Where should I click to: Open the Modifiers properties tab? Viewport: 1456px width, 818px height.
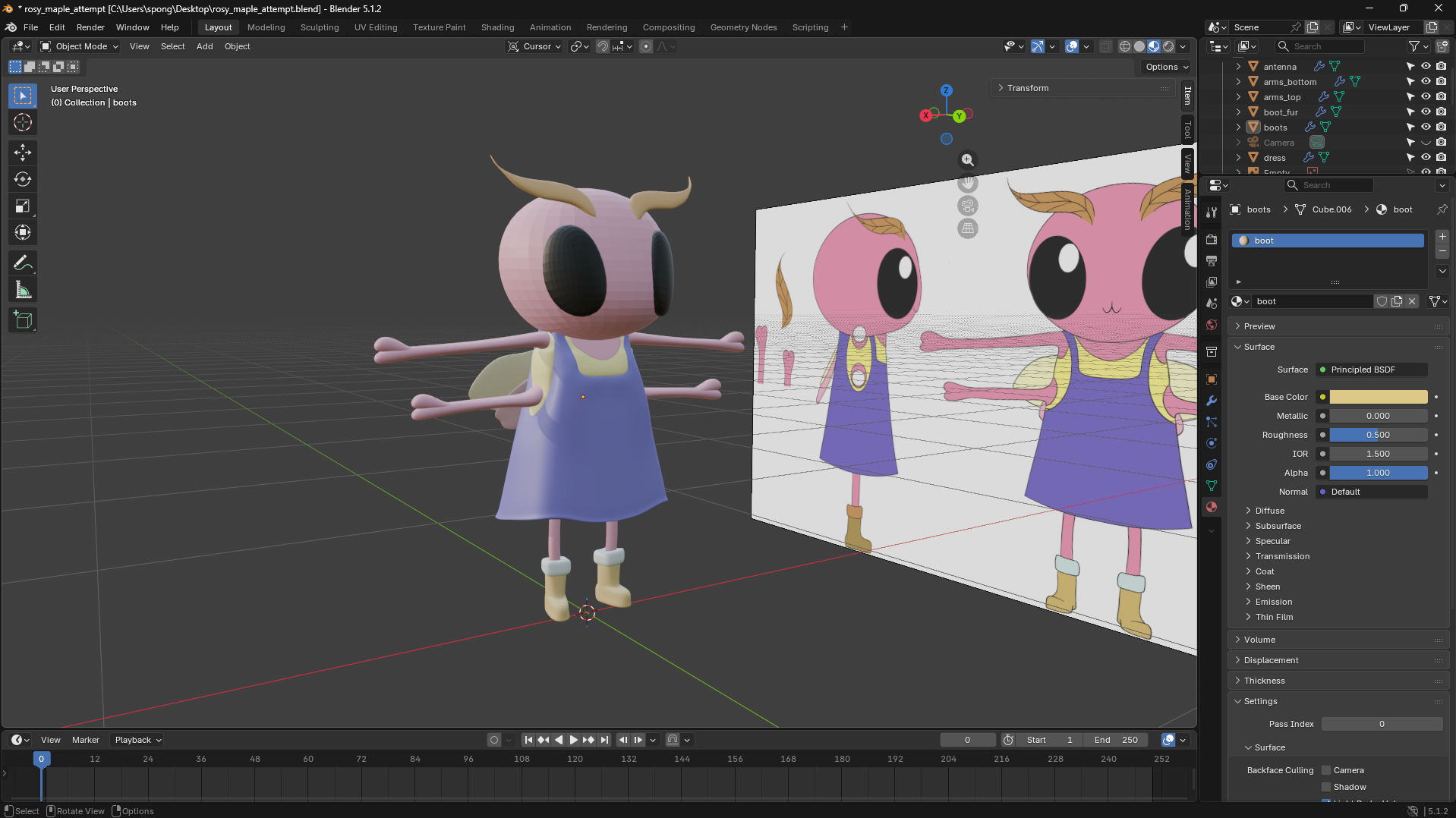[x=1212, y=401]
